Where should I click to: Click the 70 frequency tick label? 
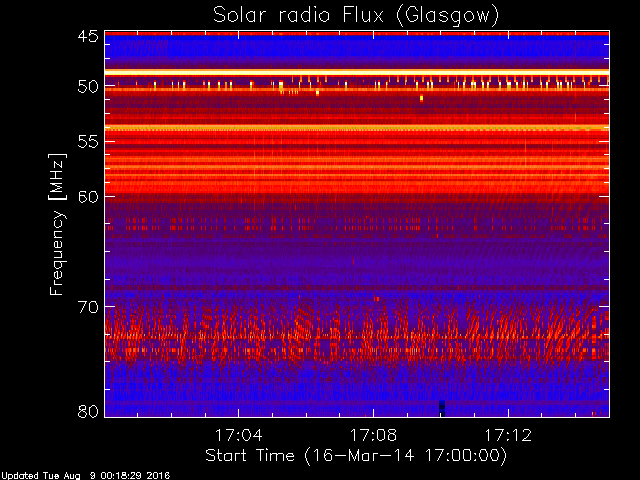pyautogui.click(x=88, y=307)
